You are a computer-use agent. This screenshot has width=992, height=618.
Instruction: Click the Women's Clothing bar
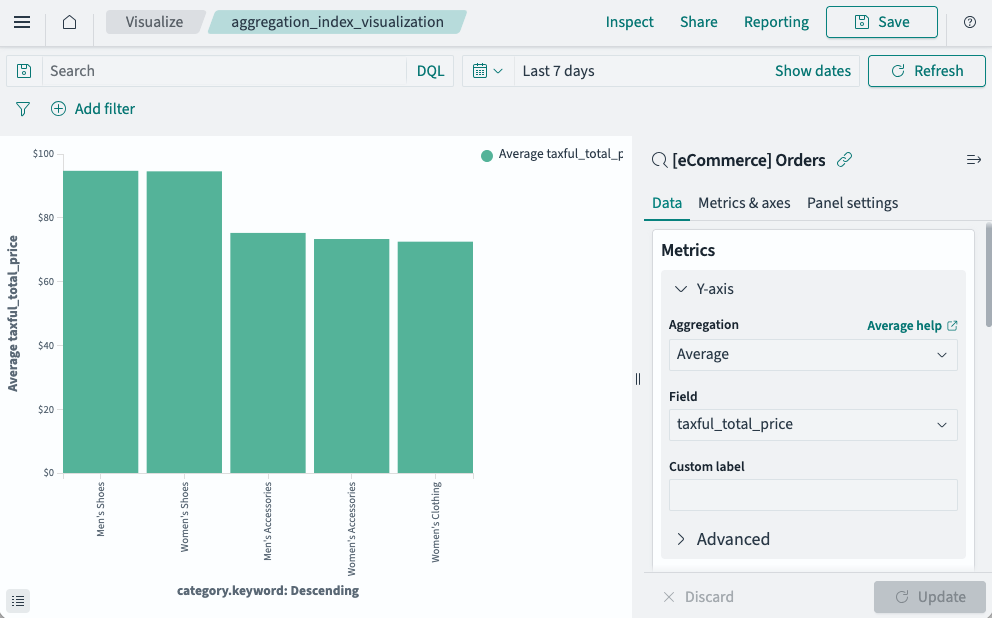coord(435,357)
